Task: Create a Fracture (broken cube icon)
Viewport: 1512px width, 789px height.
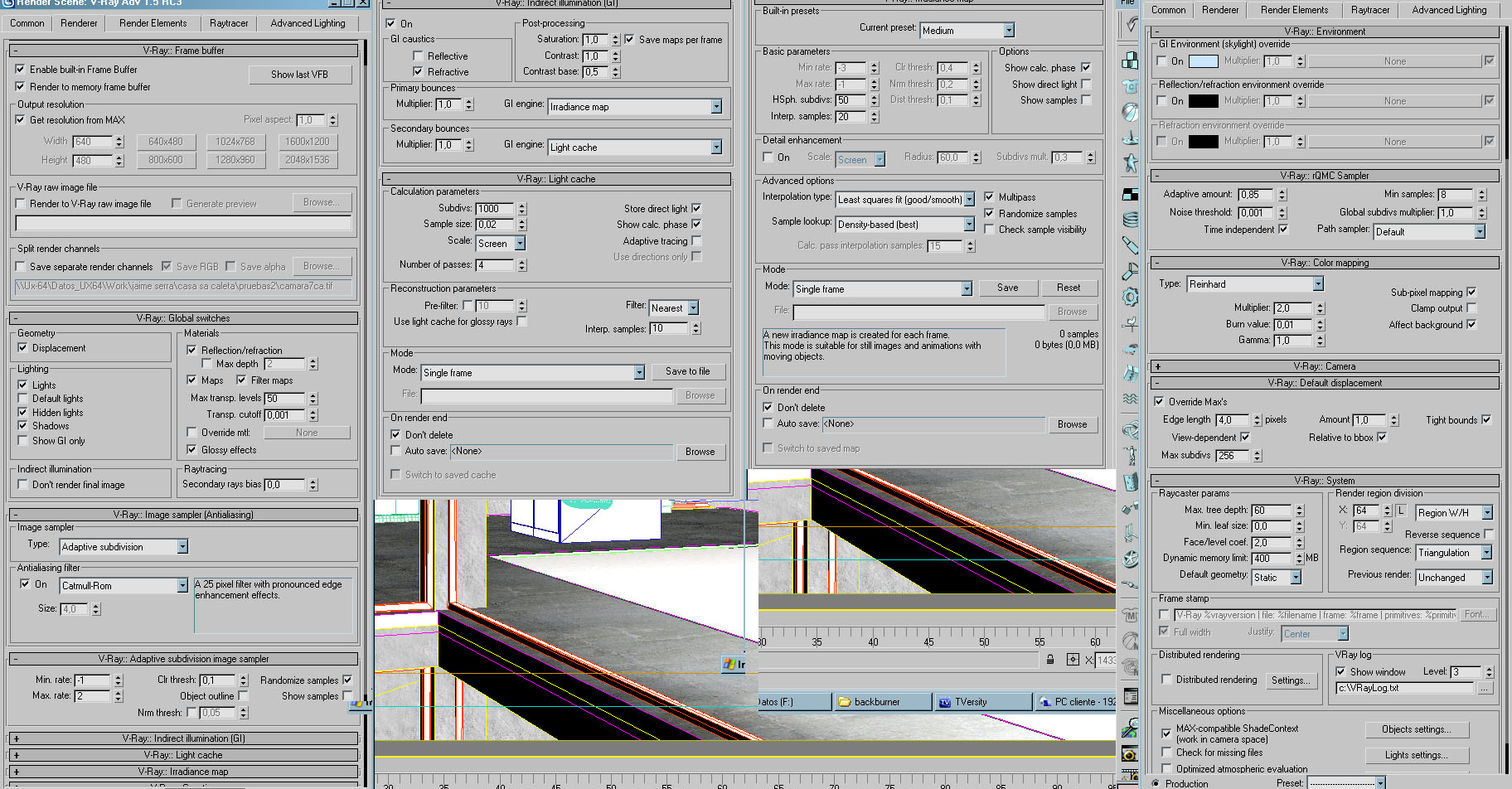Action: [x=1130, y=375]
